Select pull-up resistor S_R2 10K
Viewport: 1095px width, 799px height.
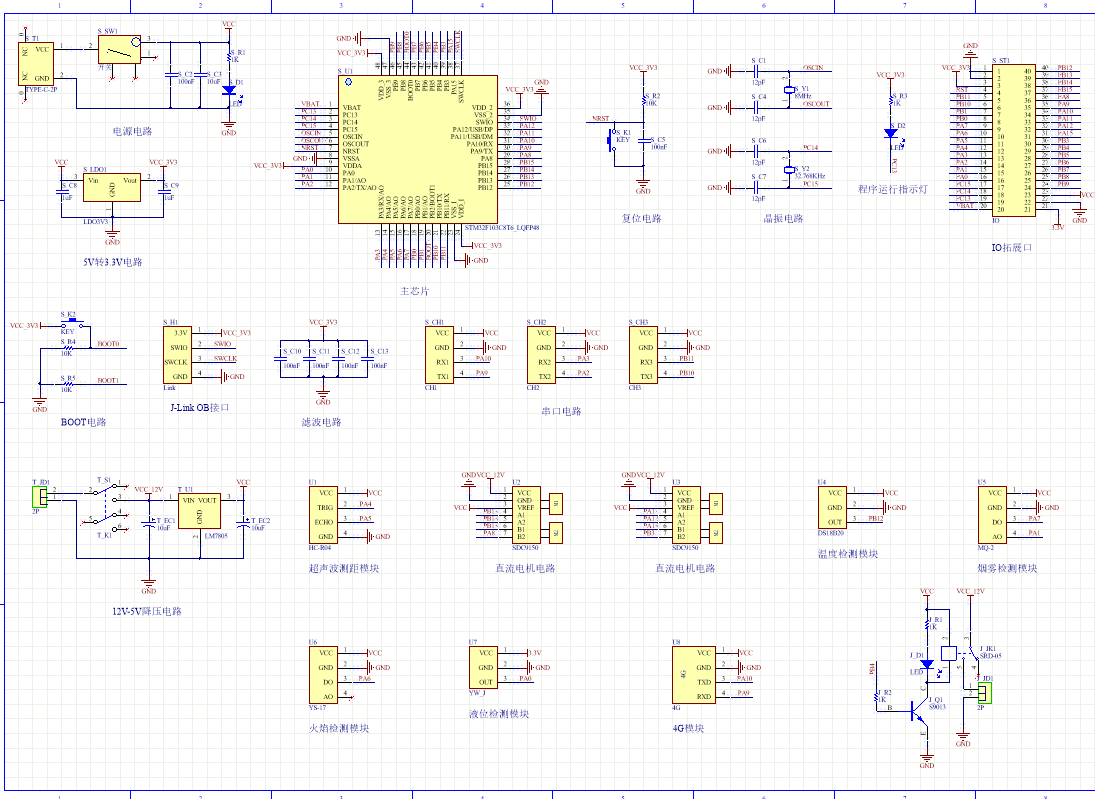tap(643, 99)
